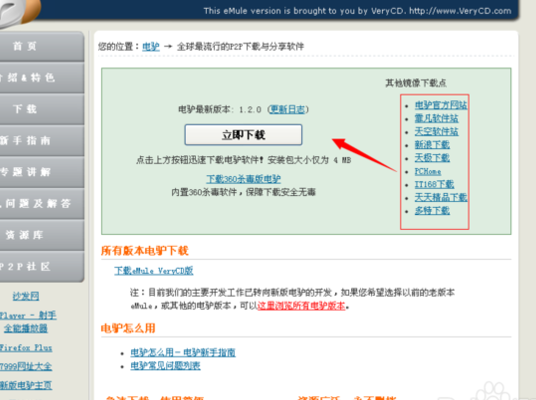536x400 pixels.
Task: Click the eMule logo at top-left corner
Action: tap(19, 12)
